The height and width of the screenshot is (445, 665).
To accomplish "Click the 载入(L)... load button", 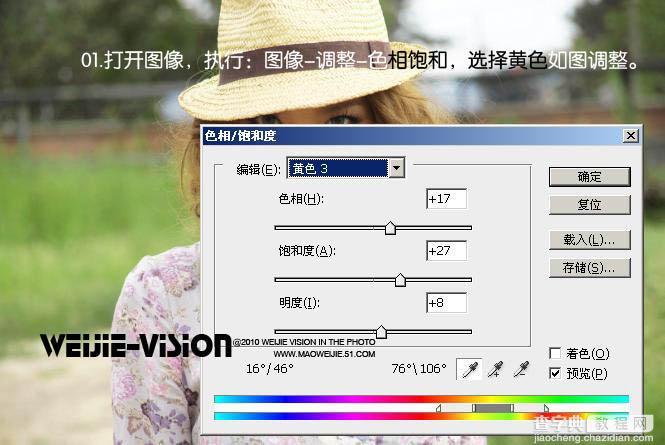I will 590,240.
